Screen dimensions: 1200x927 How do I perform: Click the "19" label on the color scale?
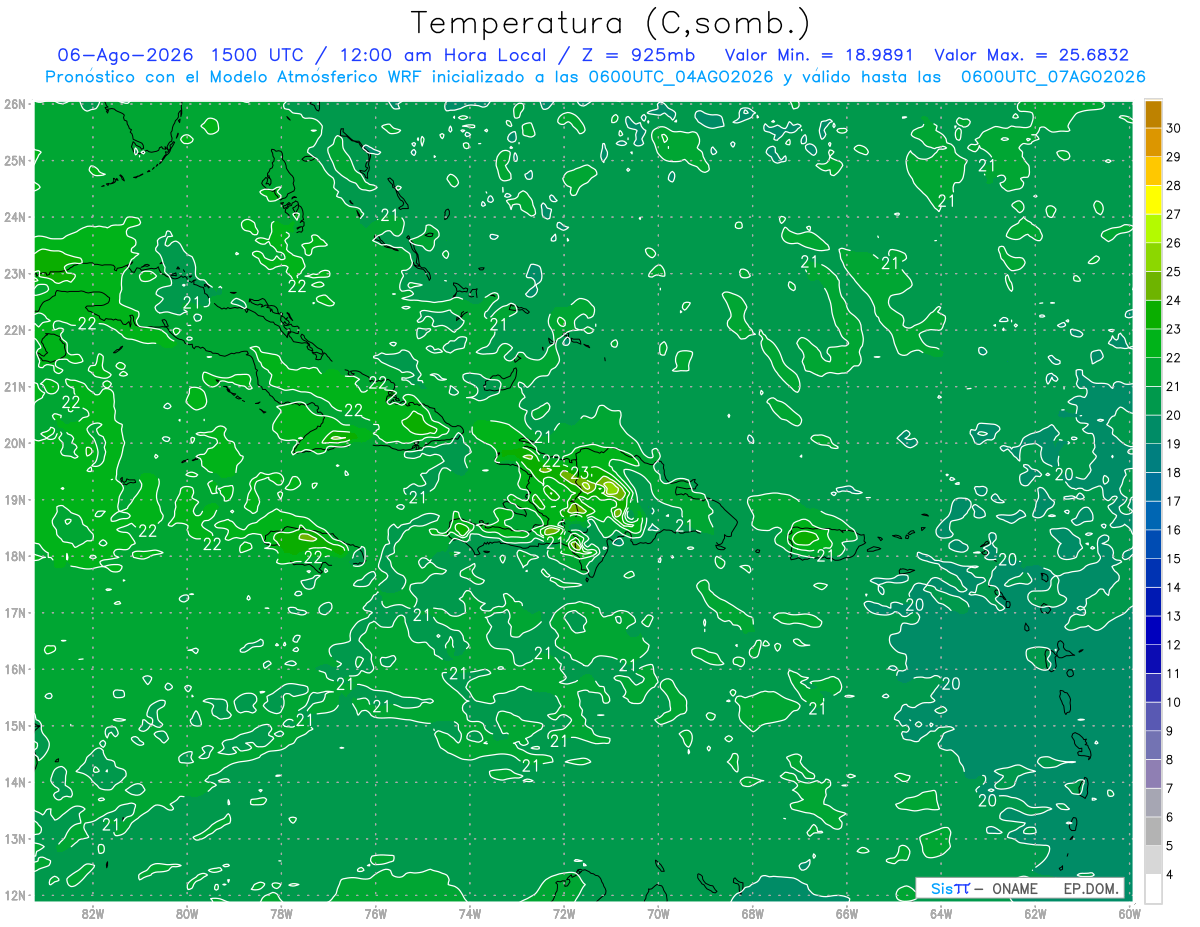1173,444
